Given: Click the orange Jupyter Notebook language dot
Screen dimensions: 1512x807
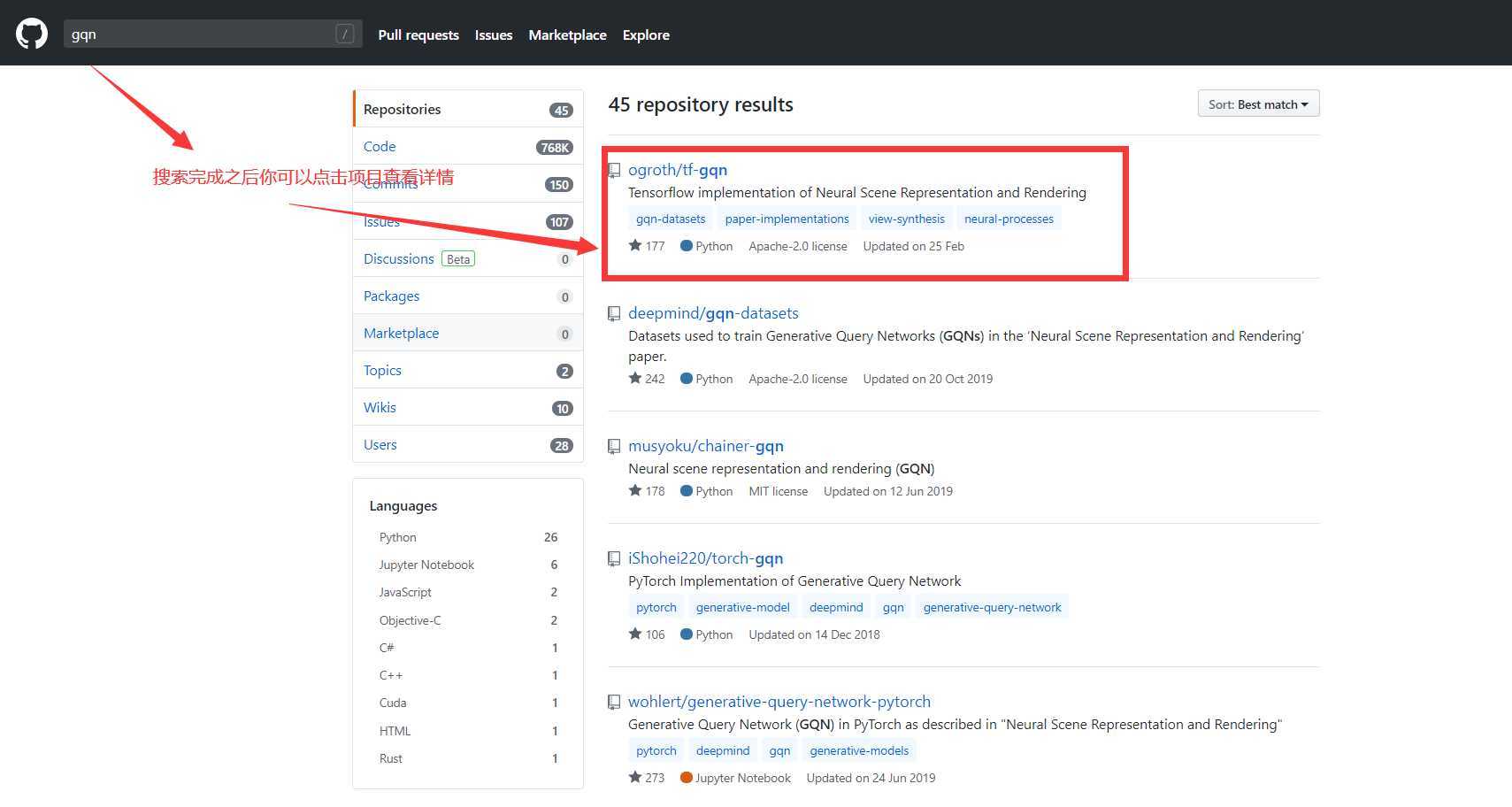Looking at the screenshot, I should [687, 778].
